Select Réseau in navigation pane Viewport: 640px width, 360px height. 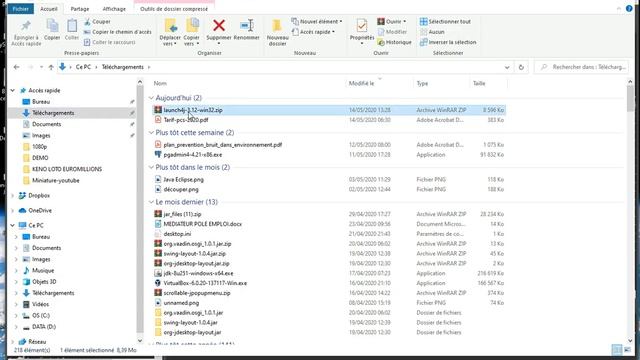click(x=37, y=342)
